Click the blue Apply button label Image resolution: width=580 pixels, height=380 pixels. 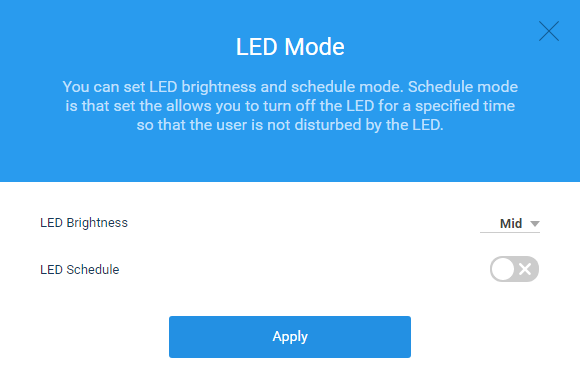(x=290, y=337)
